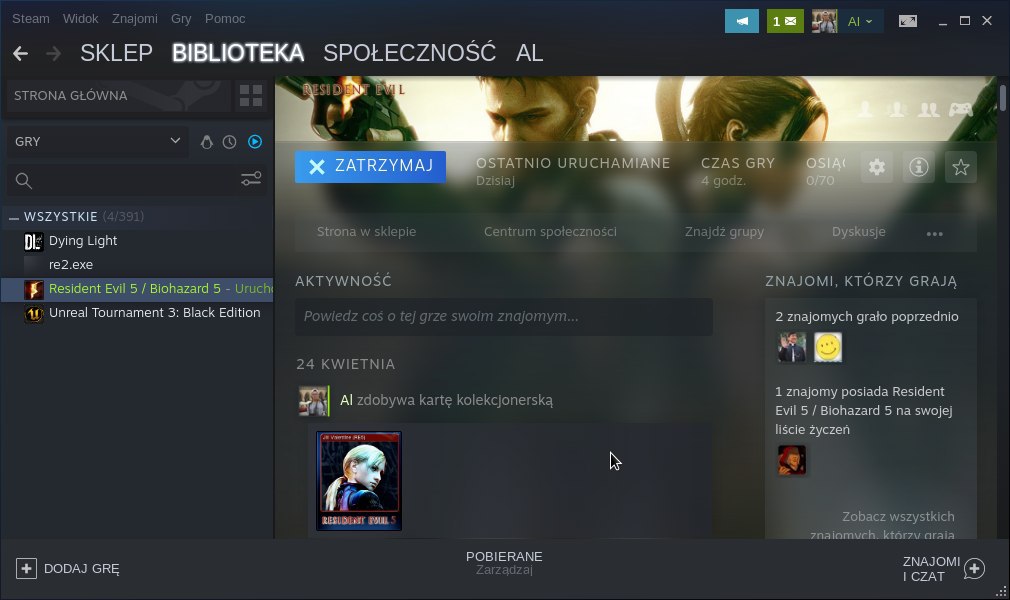1010x600 pixels.
Task: Toggle the Linux penguin filter icon
Action: [x=207, y=142]
